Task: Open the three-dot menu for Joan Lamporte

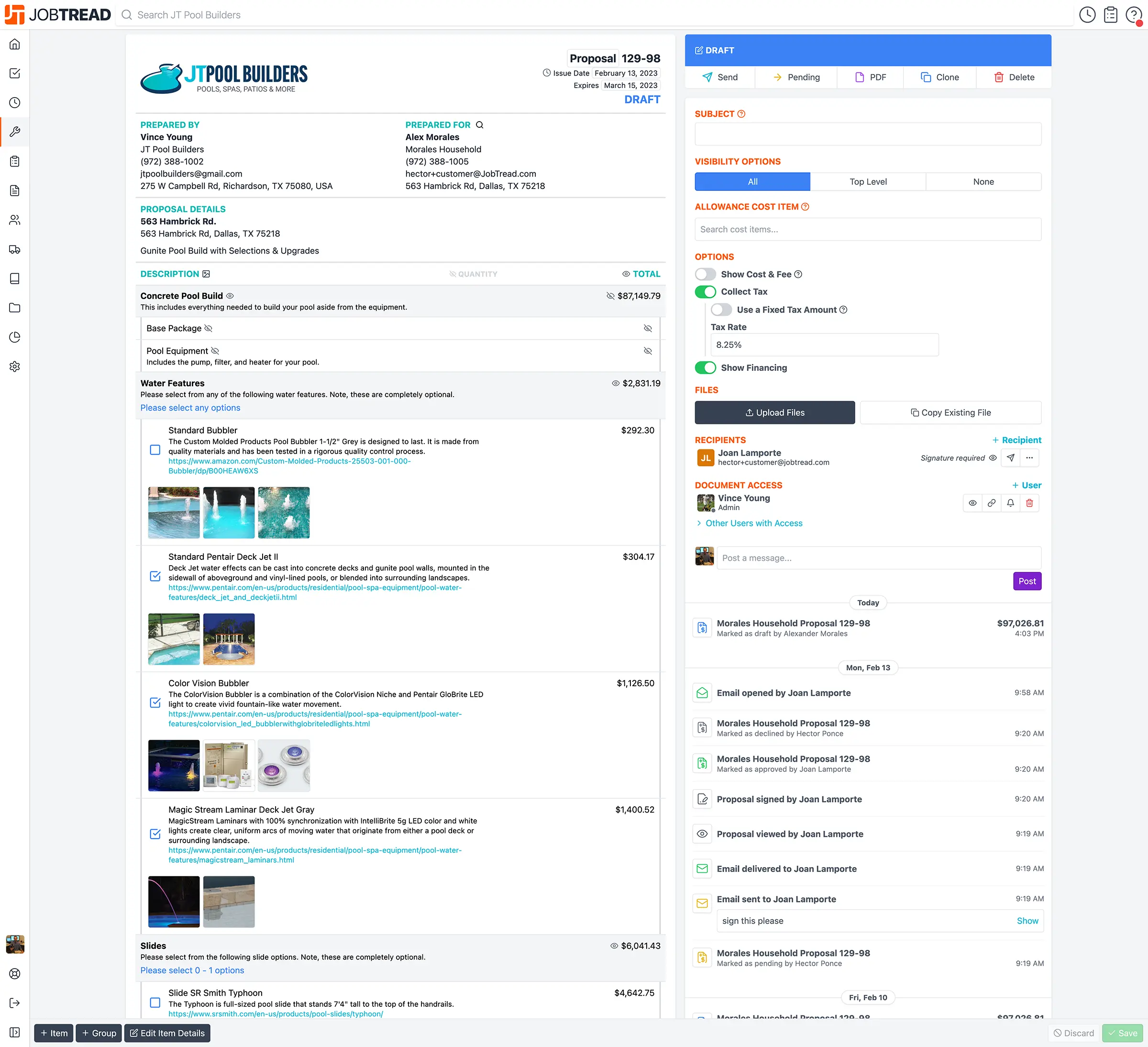Action: click(1029, 458)
